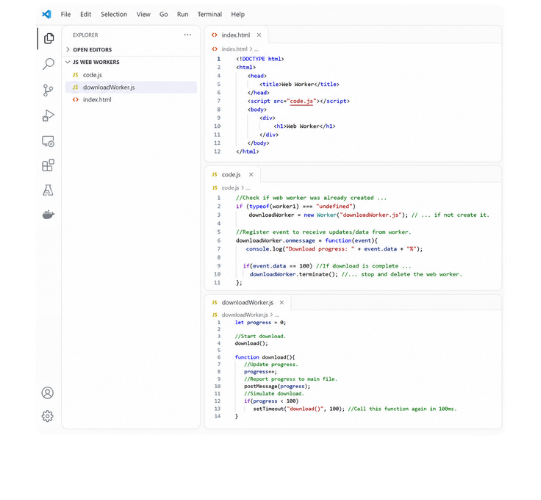The height and width of the screenshot is (500, 541).
Task: Open the Help menu
Action: 238,14
